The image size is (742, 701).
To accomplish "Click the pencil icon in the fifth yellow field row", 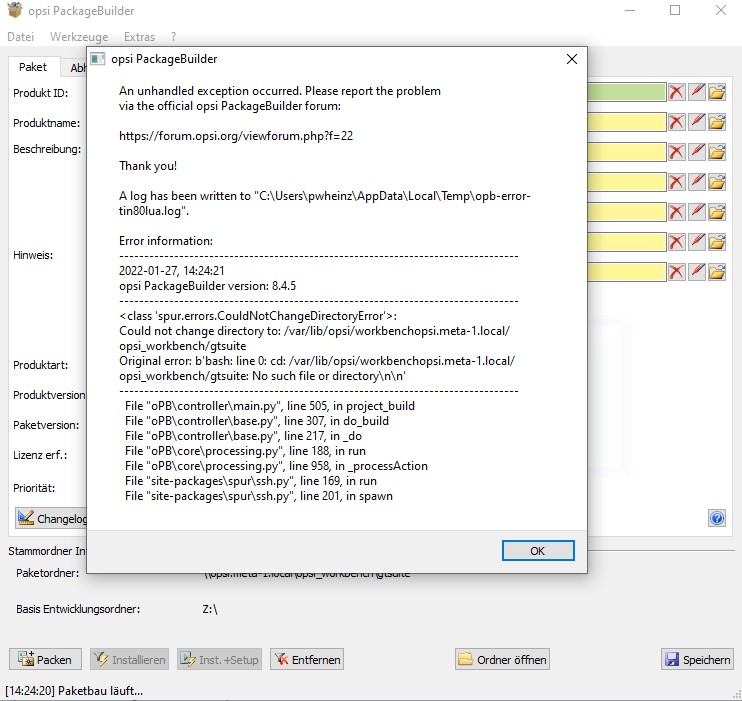I will click(x=697, y=242).
